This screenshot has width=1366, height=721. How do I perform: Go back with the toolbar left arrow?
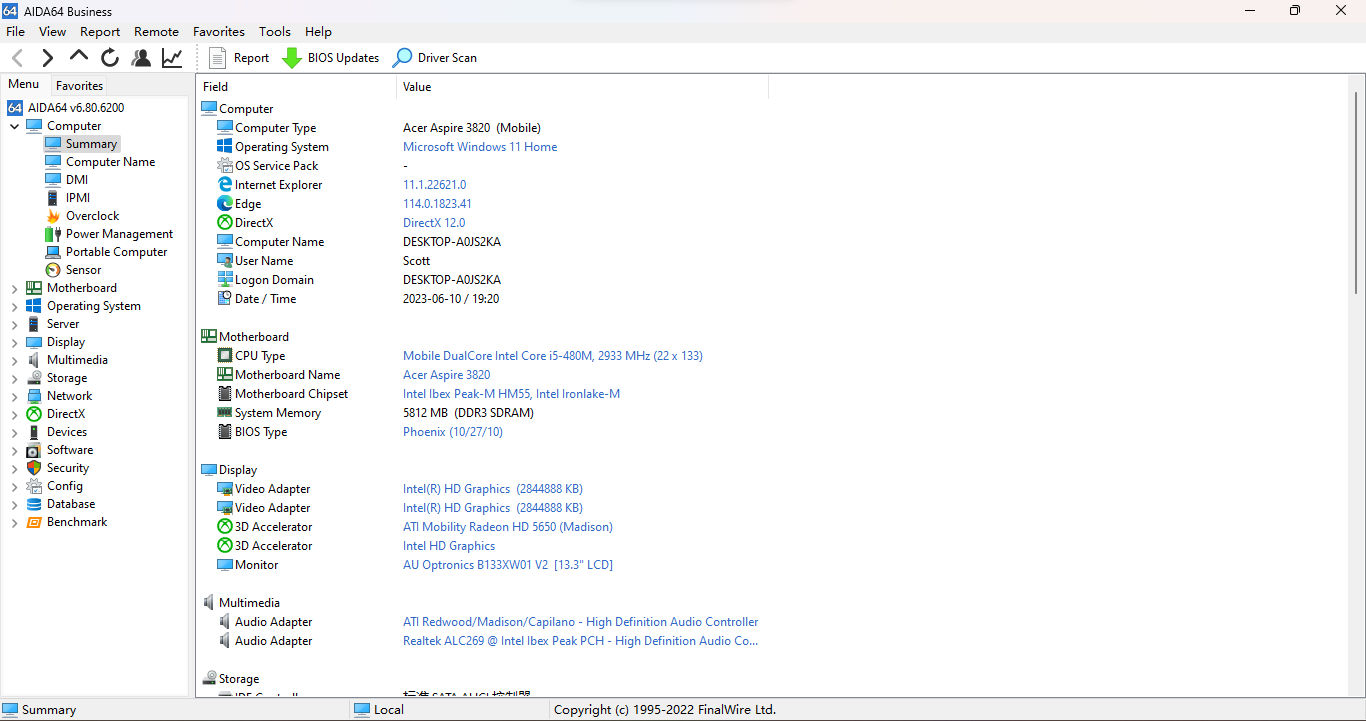click(x=17, y=58)
